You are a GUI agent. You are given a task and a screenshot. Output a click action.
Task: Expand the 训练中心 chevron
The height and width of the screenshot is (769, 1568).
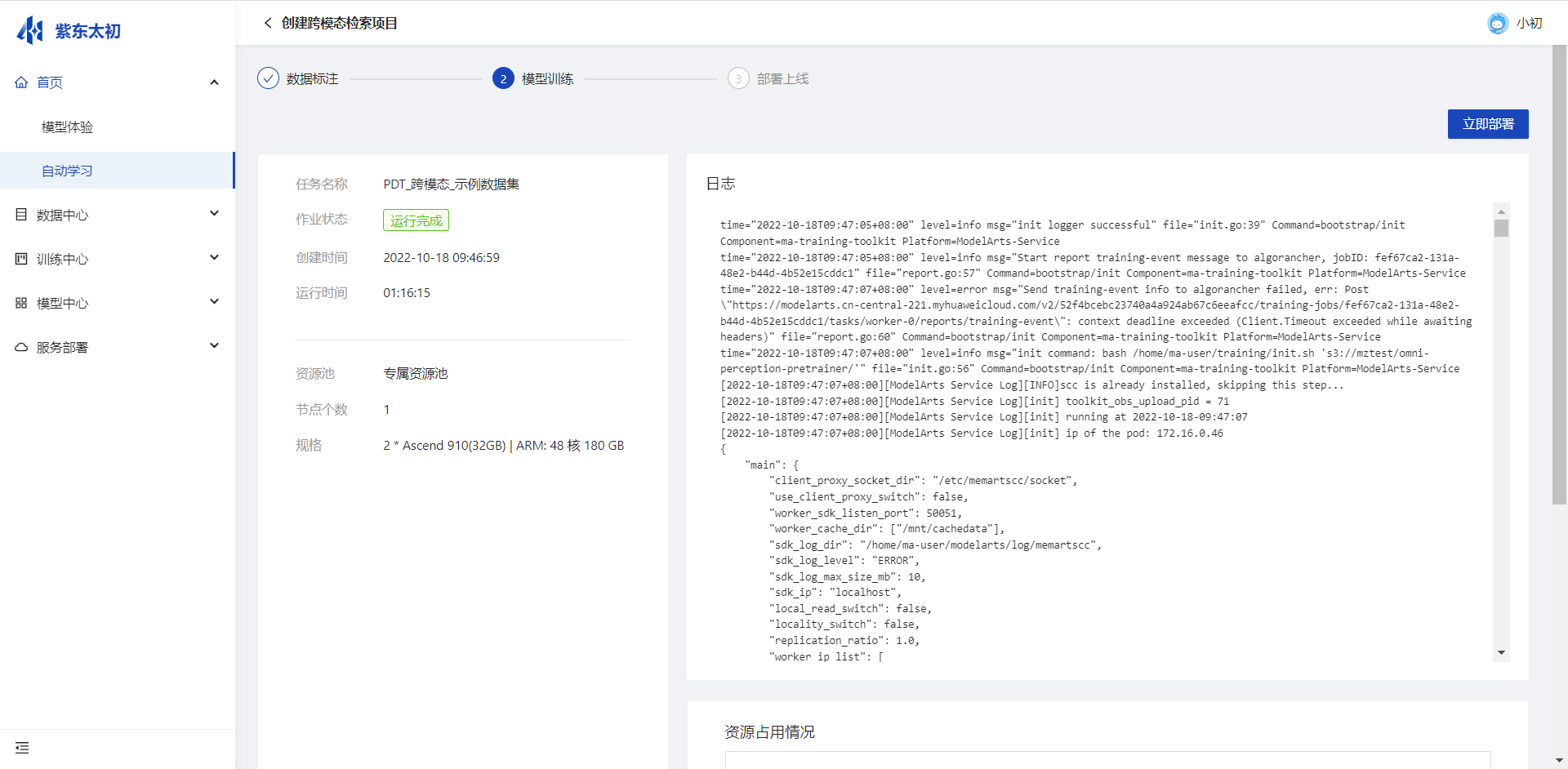coord(214,258)
